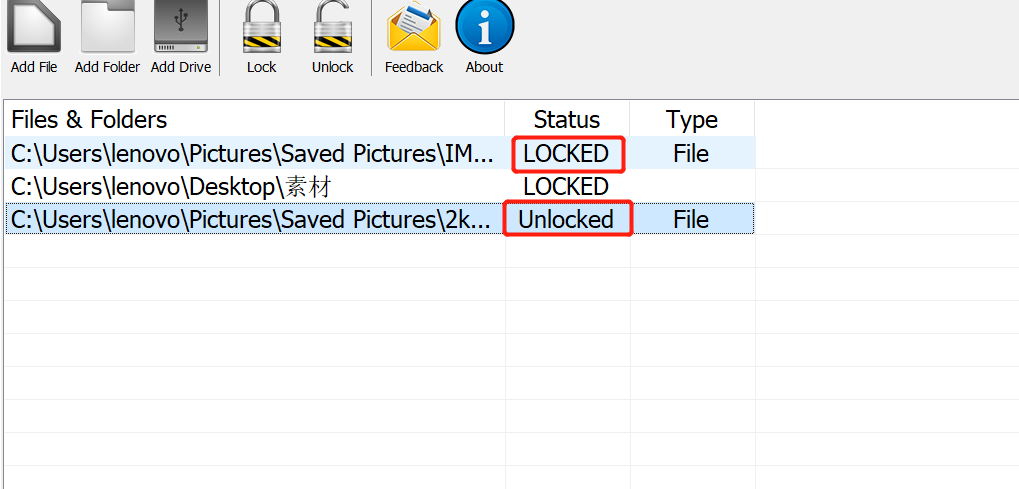Click LOCKED status of Desktop\素材 row
The image size is (1019, 489).
click(x=566, y=187)
